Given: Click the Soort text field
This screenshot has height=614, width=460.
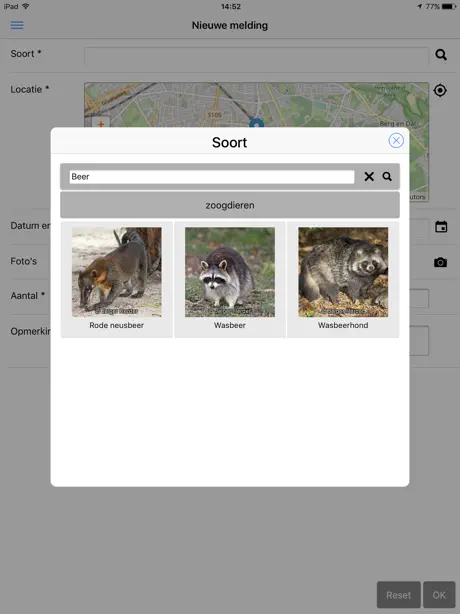Looking at the screenshot, I should (x=256, y=56).
